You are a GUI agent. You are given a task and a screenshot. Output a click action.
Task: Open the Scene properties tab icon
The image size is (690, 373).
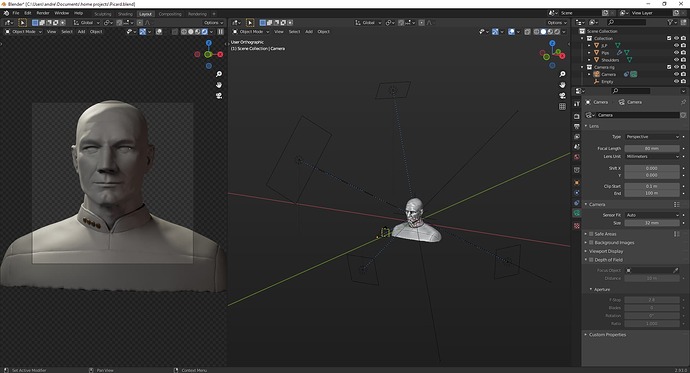click(577, 146)
